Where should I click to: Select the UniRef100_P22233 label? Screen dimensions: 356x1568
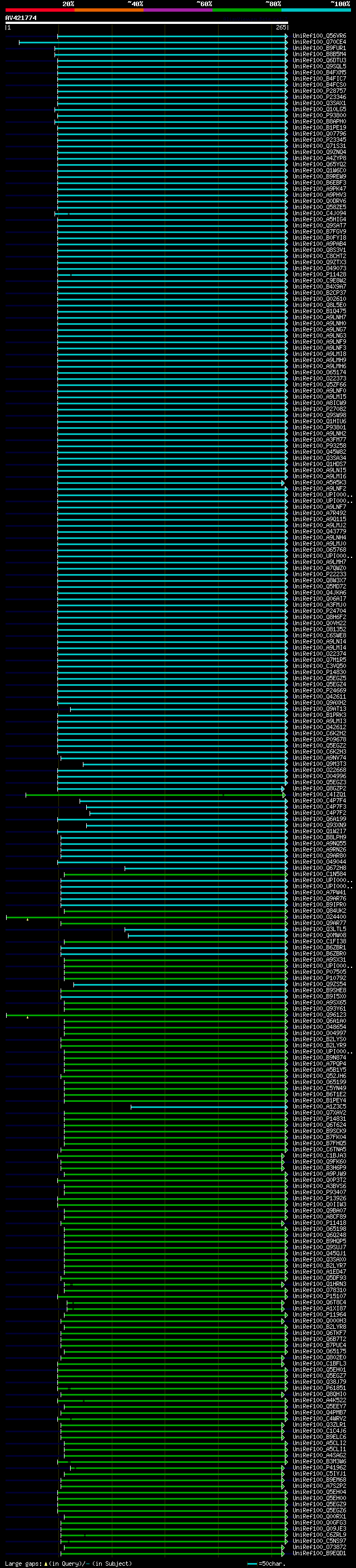coord(319,574)
